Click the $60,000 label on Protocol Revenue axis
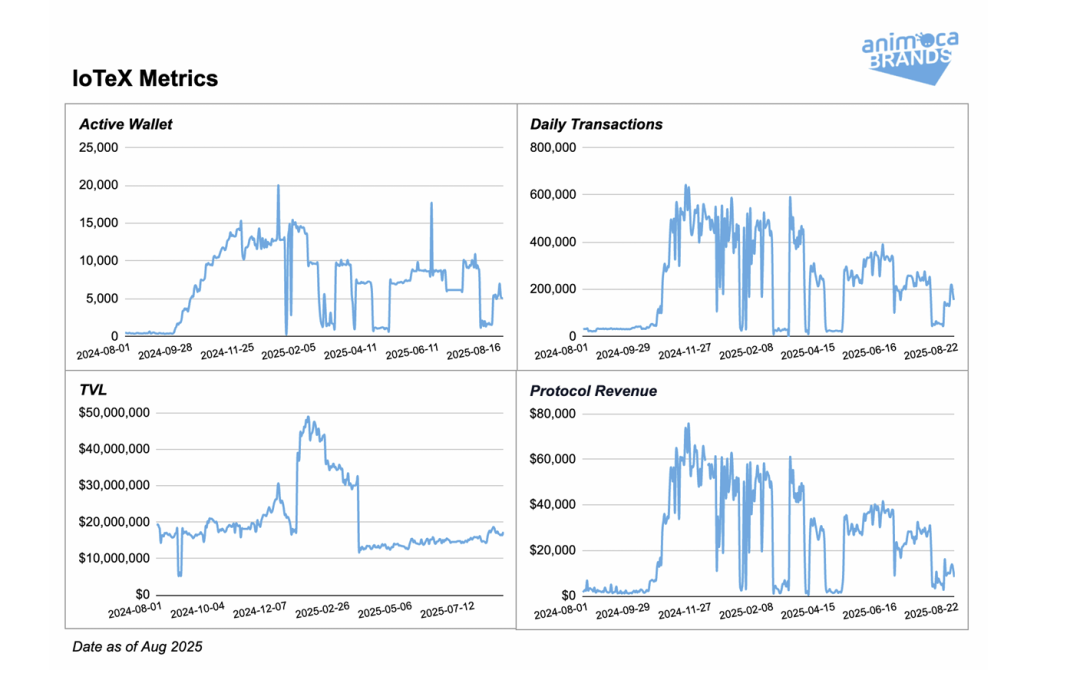This screenshot has width=1080, height=680. 551,459
